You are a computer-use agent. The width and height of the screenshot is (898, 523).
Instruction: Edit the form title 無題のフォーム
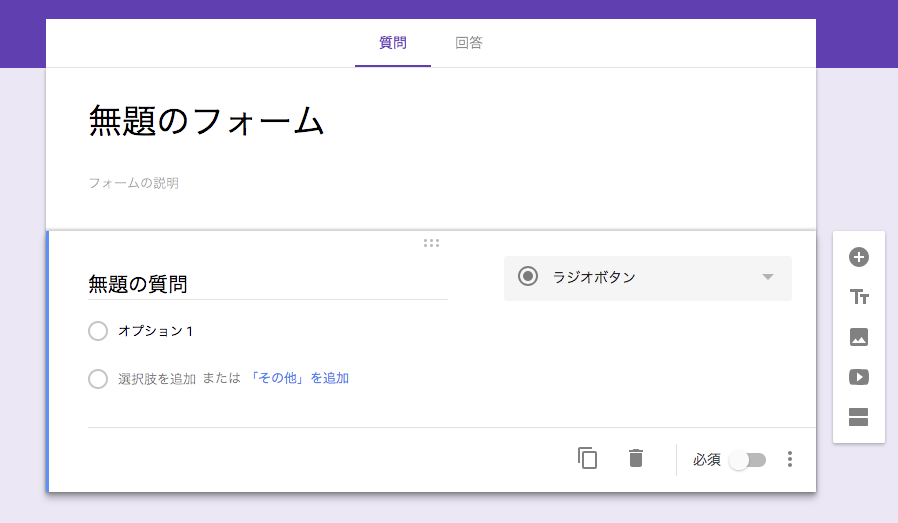pos(207,121)
